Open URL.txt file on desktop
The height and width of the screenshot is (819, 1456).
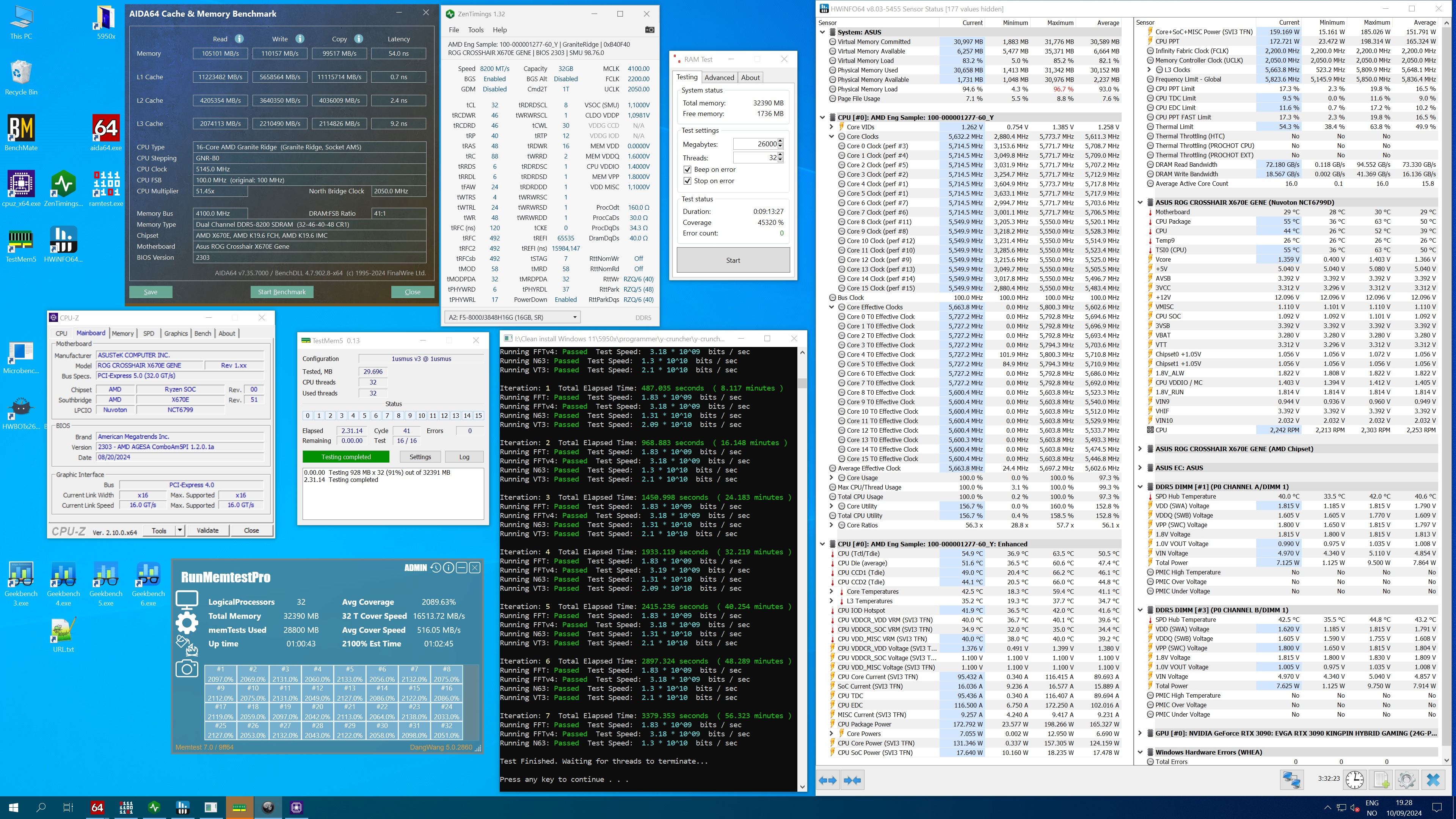pos(63,635)
